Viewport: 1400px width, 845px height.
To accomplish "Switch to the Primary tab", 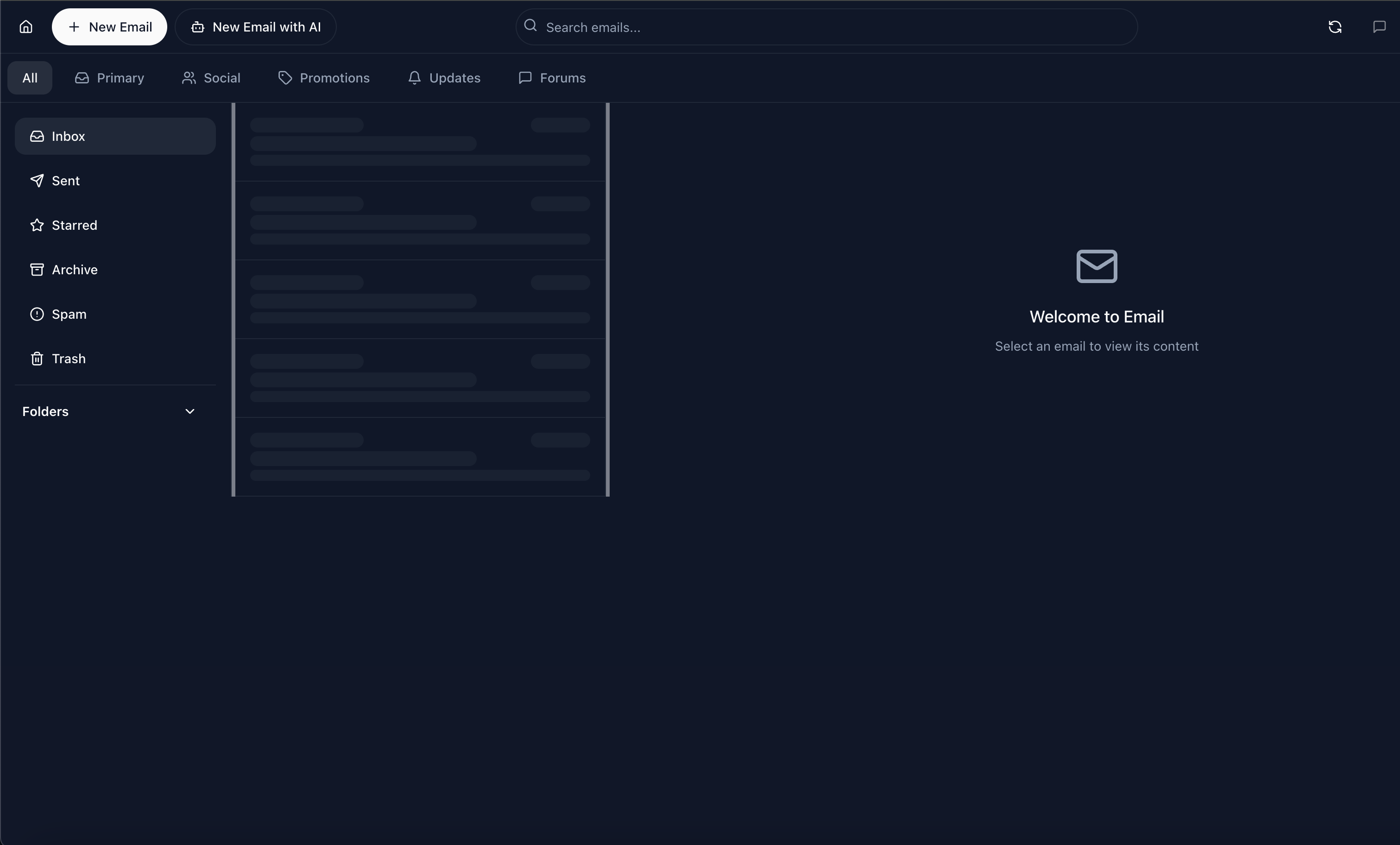I will [x=110, y=78].
